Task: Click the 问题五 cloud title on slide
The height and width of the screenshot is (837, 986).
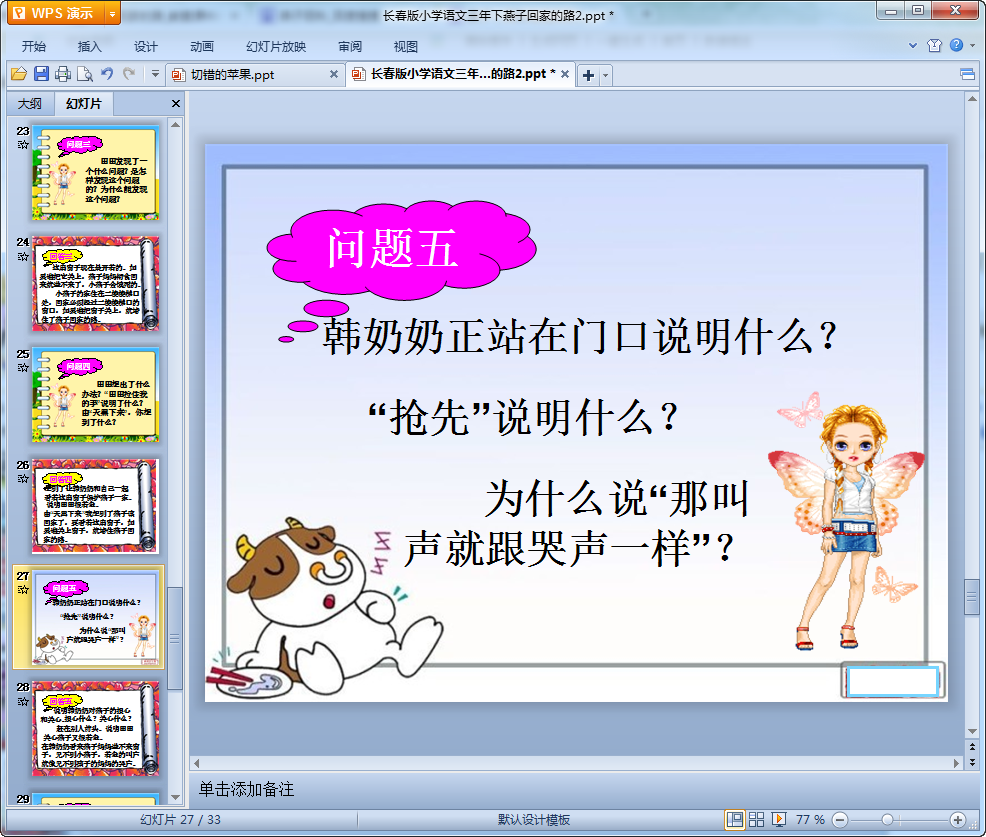Action: (x=401, y=250)
